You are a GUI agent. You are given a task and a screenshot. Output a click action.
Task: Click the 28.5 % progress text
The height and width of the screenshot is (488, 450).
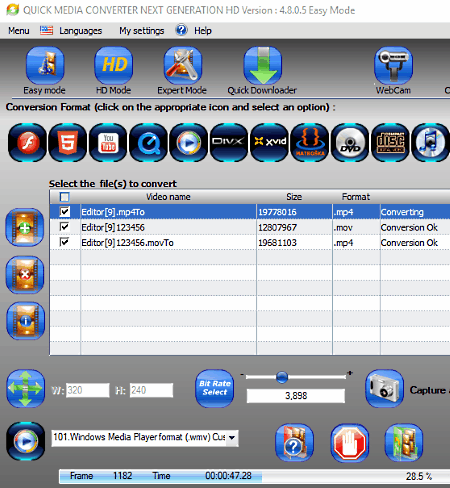coord(419,476)
